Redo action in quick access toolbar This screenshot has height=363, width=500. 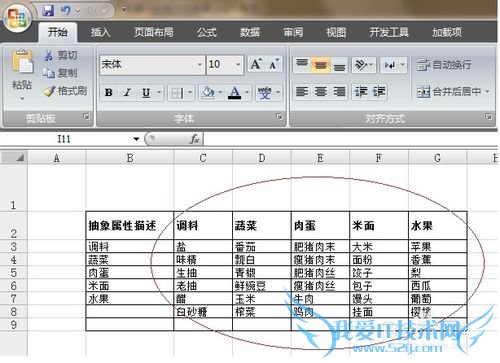click(x=92, y=11)
